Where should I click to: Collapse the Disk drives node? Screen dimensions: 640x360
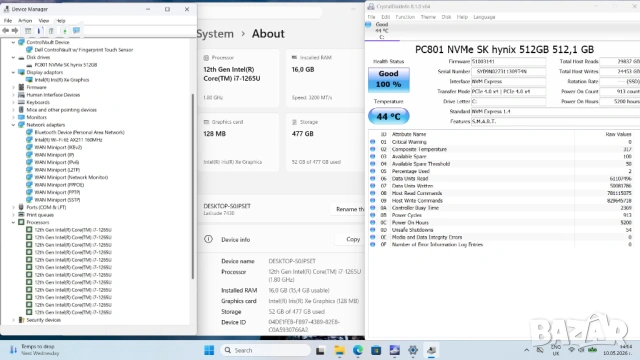(x=13, y=58)
